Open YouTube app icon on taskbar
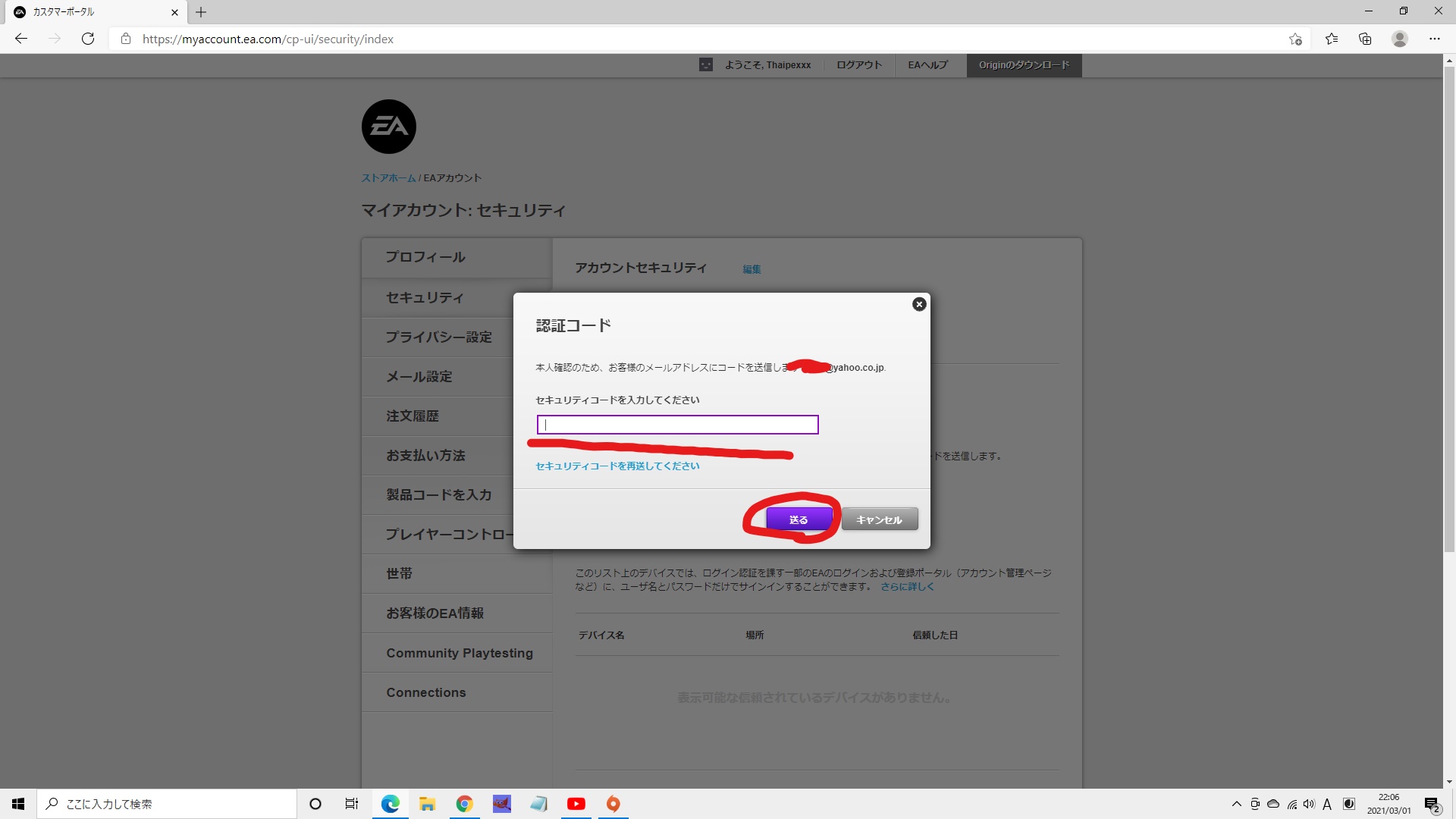This screenshot has height=819, width=1456. 576,804
